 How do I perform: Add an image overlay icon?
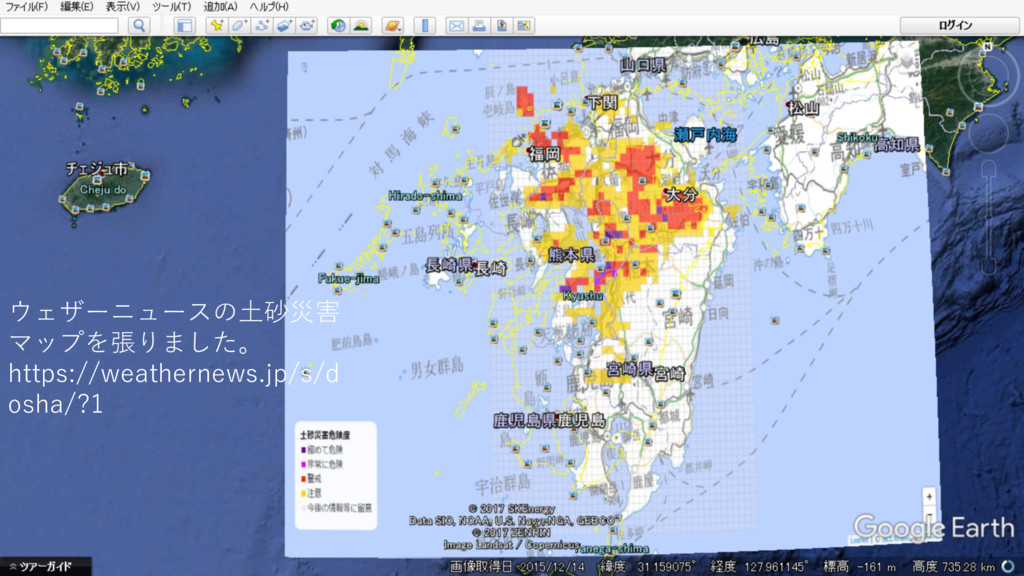coord(284,25)
